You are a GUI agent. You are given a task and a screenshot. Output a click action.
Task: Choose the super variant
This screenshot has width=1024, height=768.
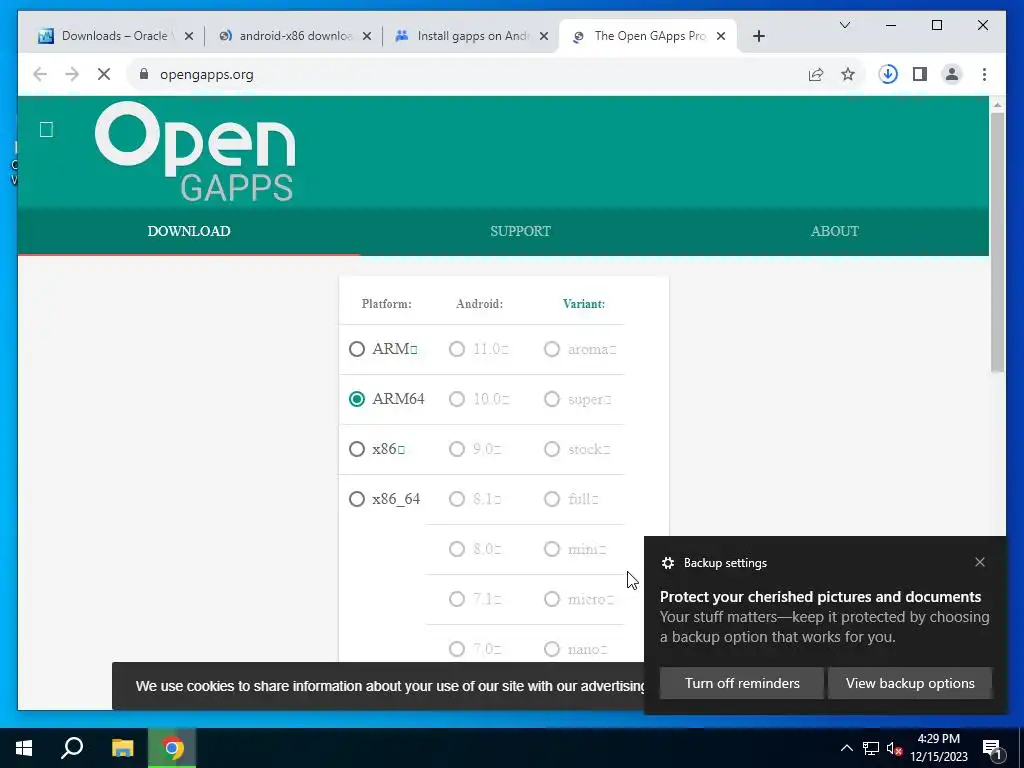(x=552, y=399)
